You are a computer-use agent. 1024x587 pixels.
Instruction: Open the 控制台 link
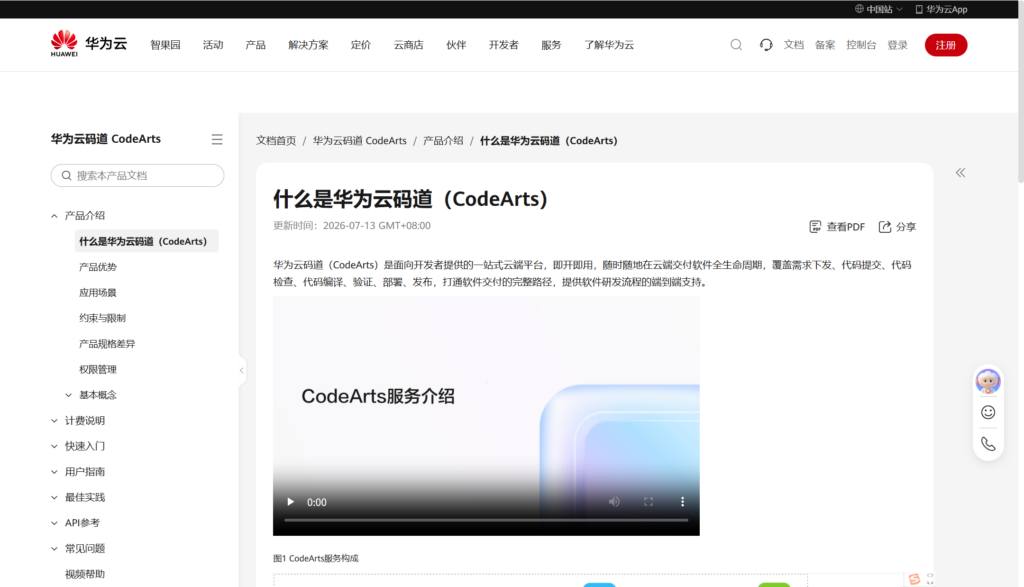pyautogui.click(x=861, y=45)
